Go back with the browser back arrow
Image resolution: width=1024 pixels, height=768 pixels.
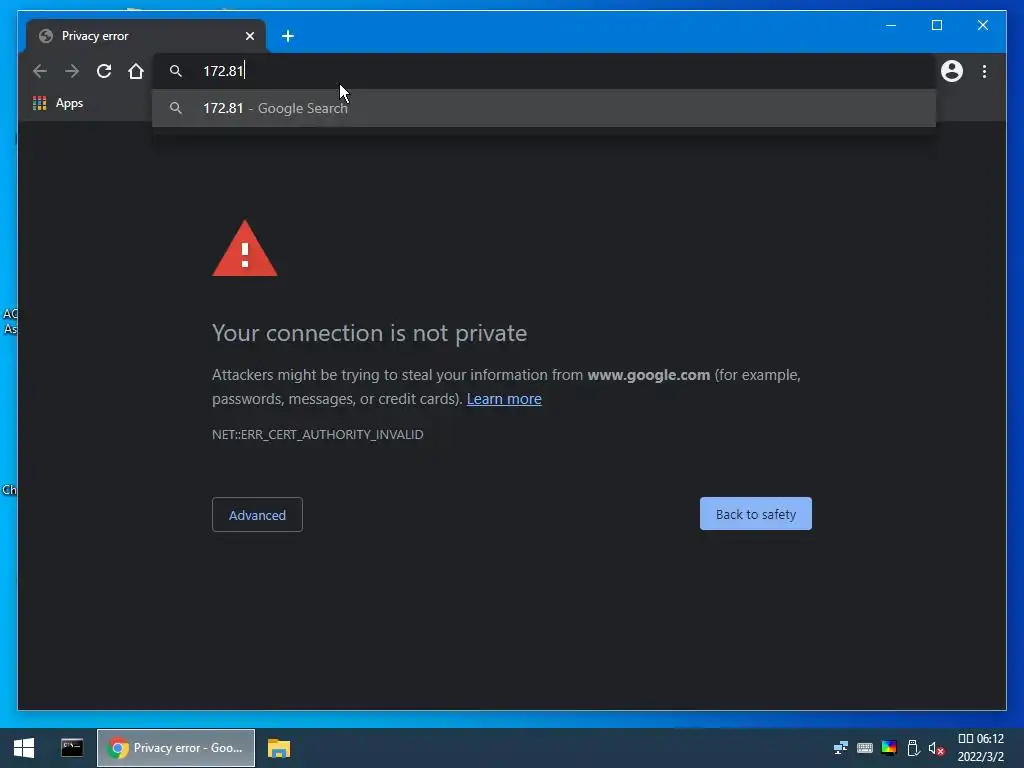point(40,71)
